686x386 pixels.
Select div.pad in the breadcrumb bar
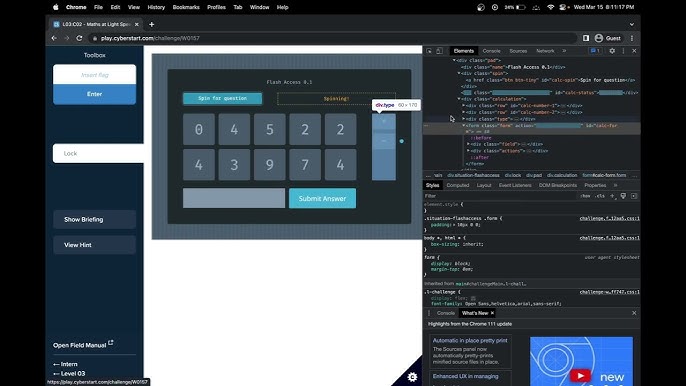point(534,175)
